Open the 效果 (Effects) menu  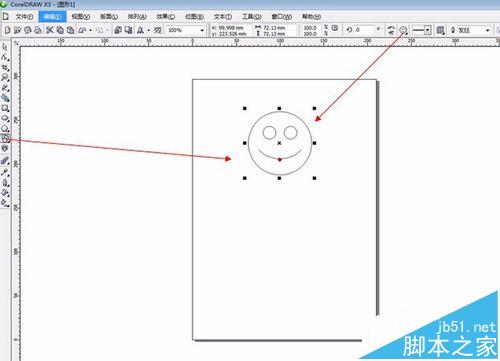tap(166, 16)
